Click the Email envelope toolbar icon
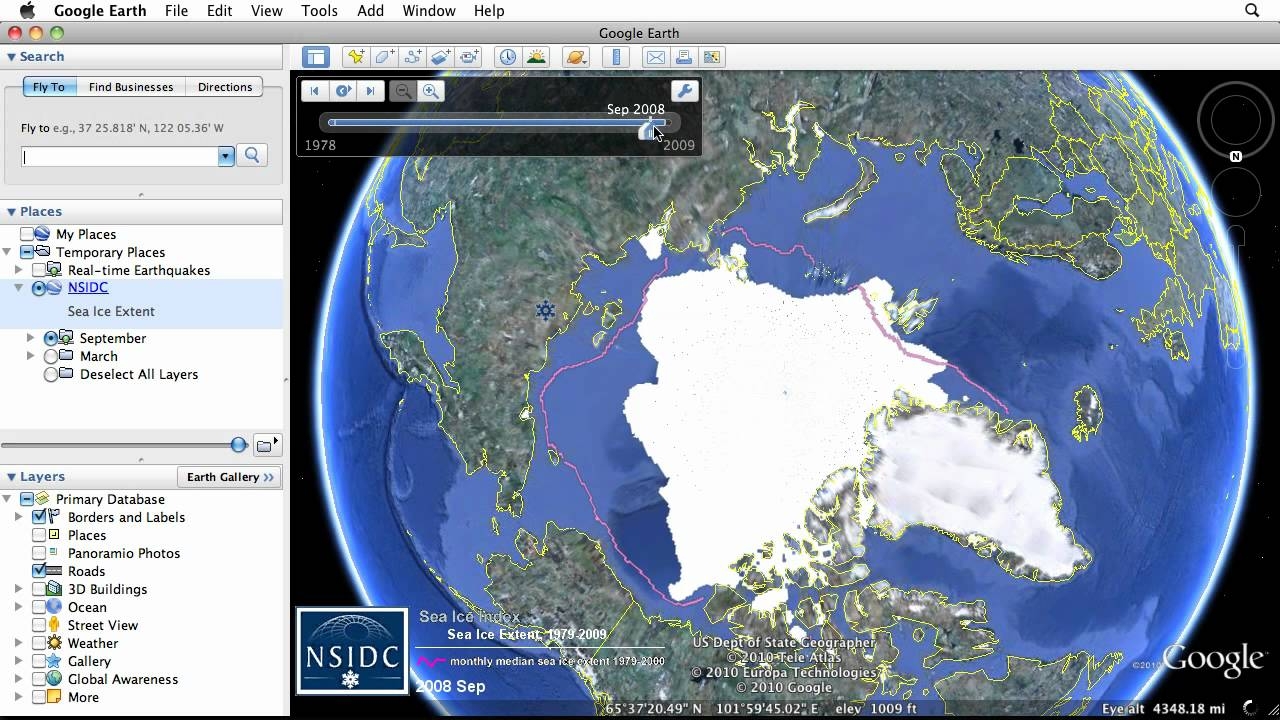 (x=654, y=57)
